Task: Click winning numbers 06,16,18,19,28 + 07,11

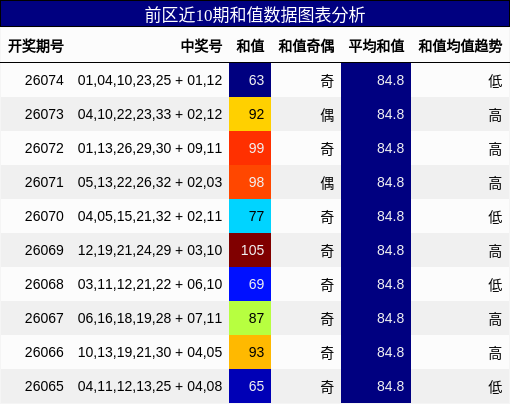Action: 150,318
